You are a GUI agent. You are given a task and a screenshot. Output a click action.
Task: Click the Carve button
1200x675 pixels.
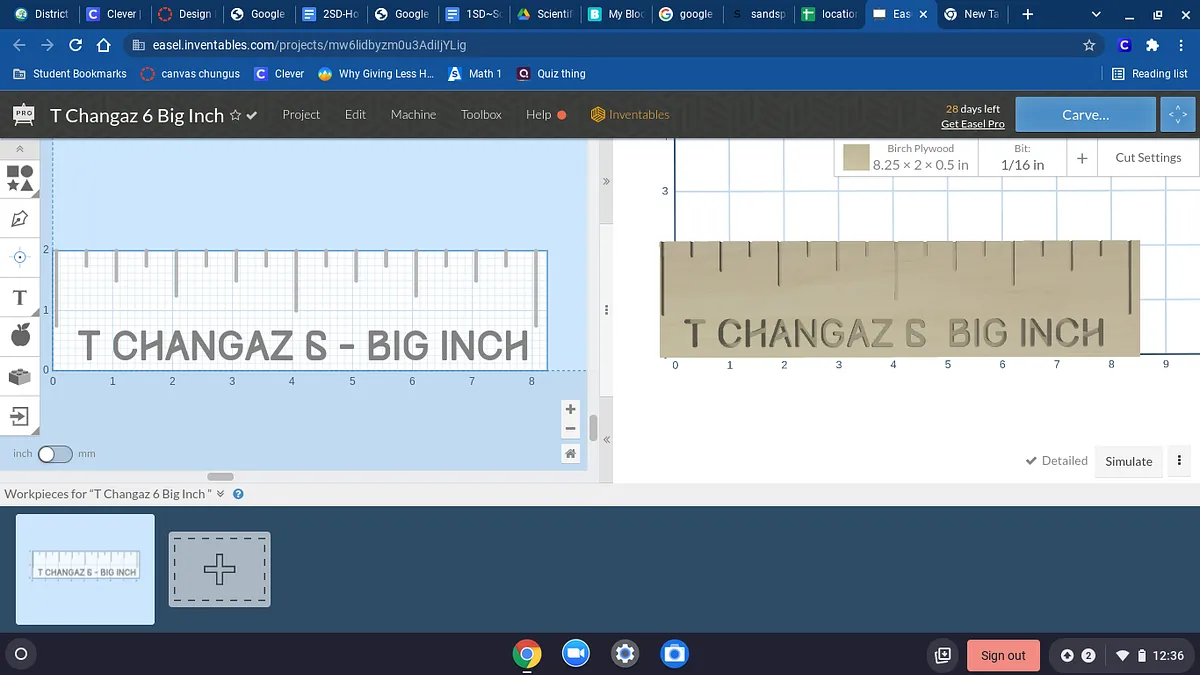pos(1085,115)
